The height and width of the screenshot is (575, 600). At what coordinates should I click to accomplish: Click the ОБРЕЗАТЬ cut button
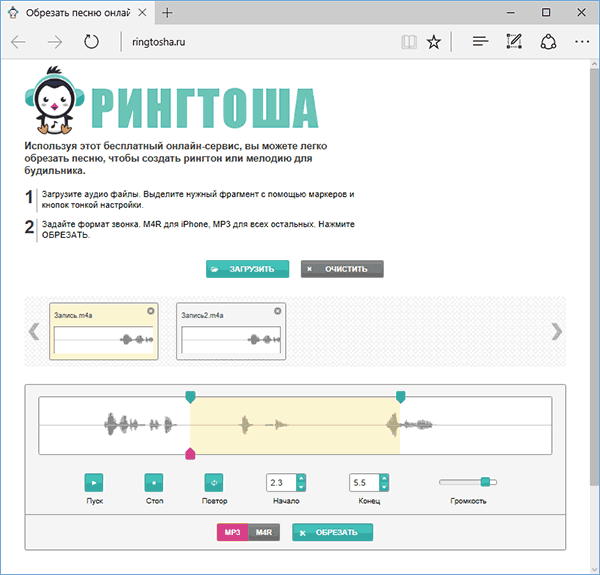pyautogui.click(x=332, y=532)
